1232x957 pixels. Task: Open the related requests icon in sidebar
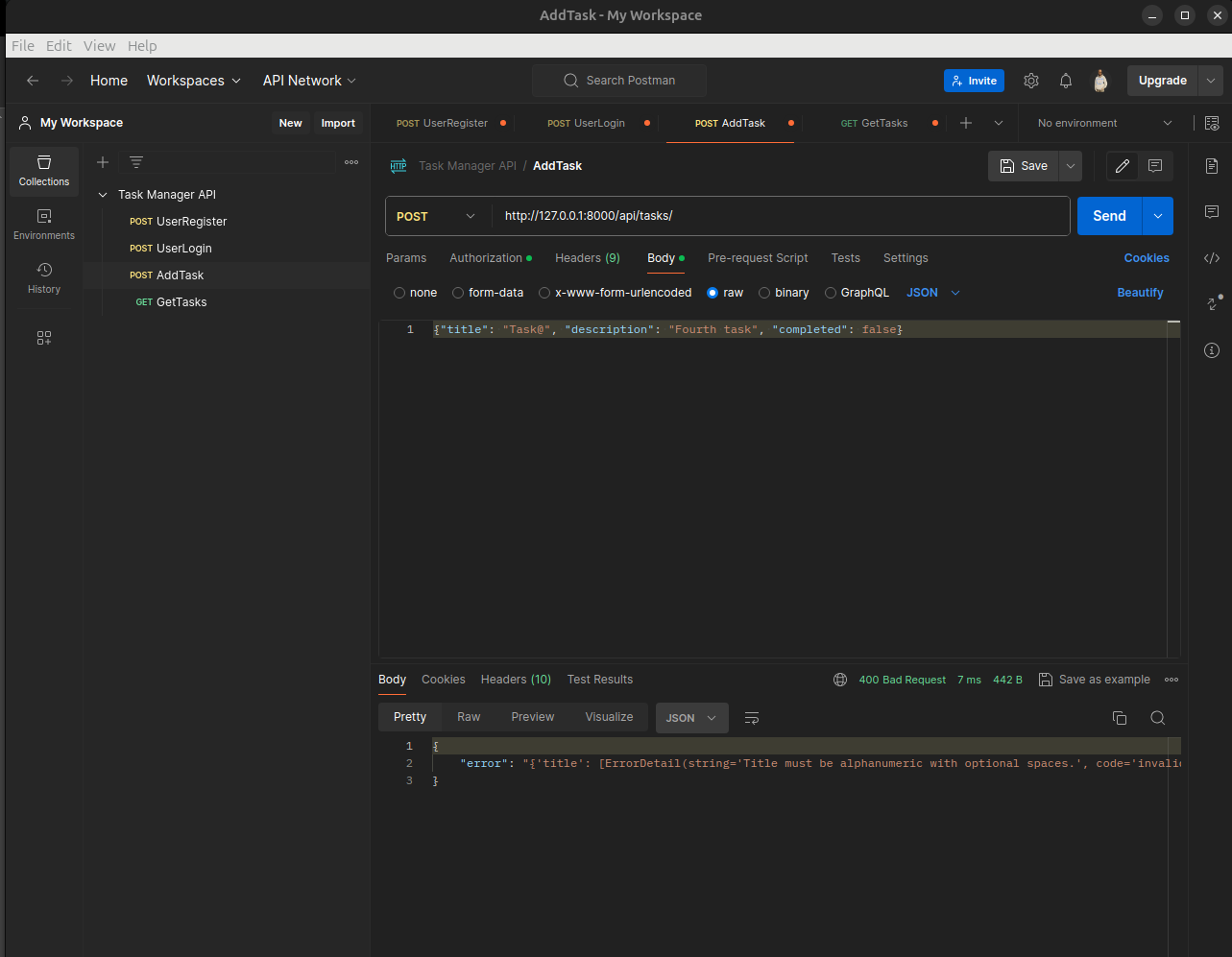(x=1212, y=303)
